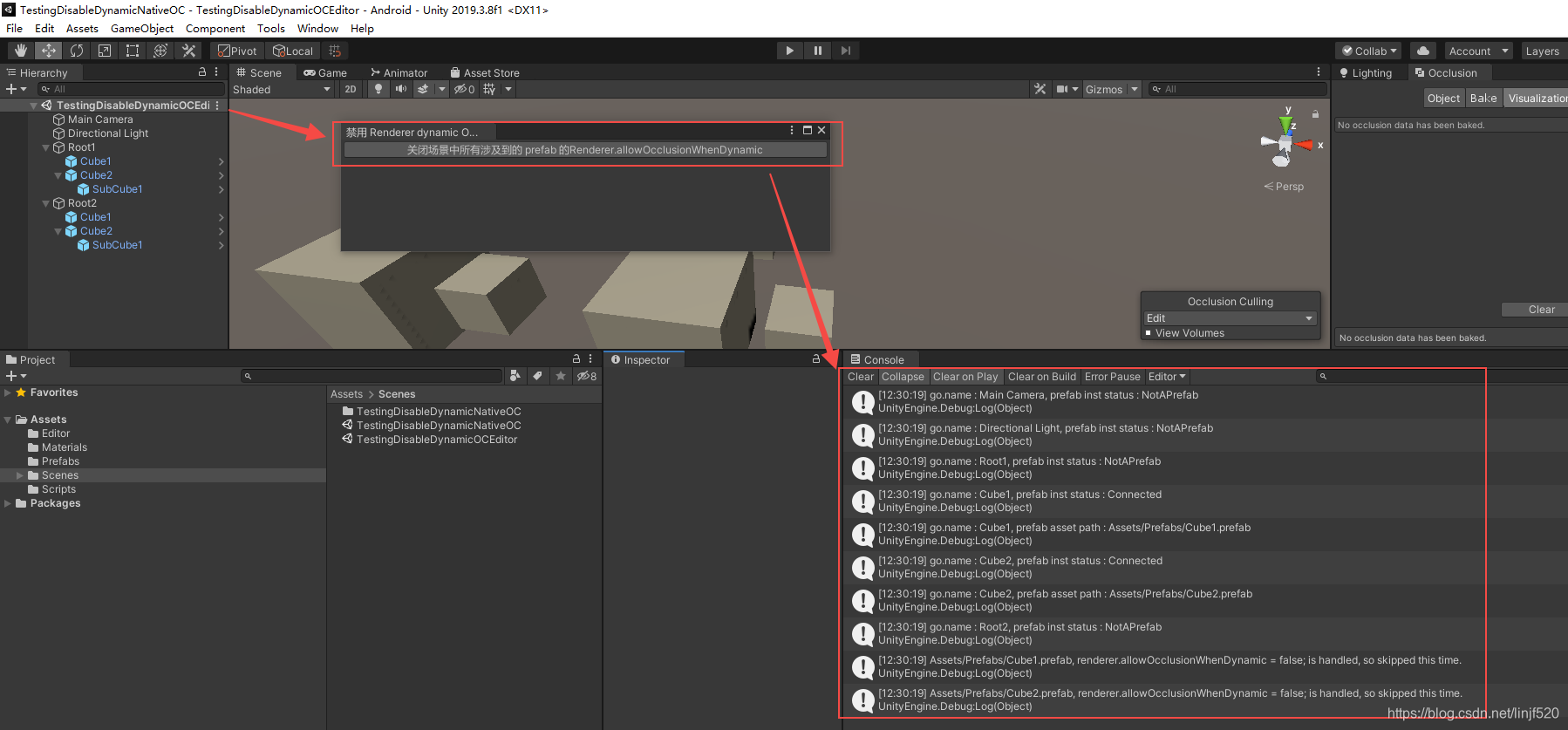The image size is (1568, 730).
Task: Toggle scene audio speaker icon
Action: (400, 89)
